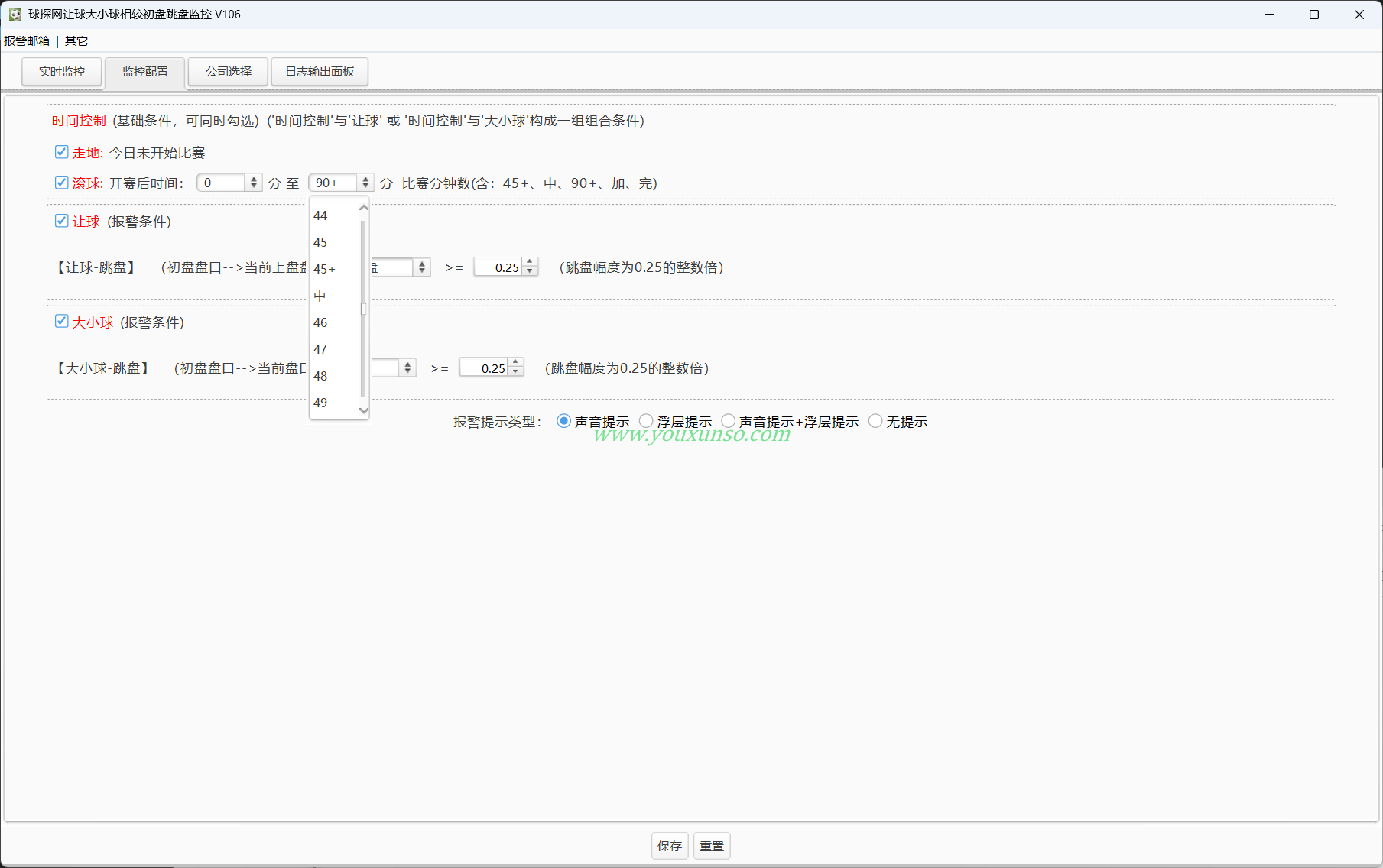Select the 无提示 radio option

pos(875,421)
